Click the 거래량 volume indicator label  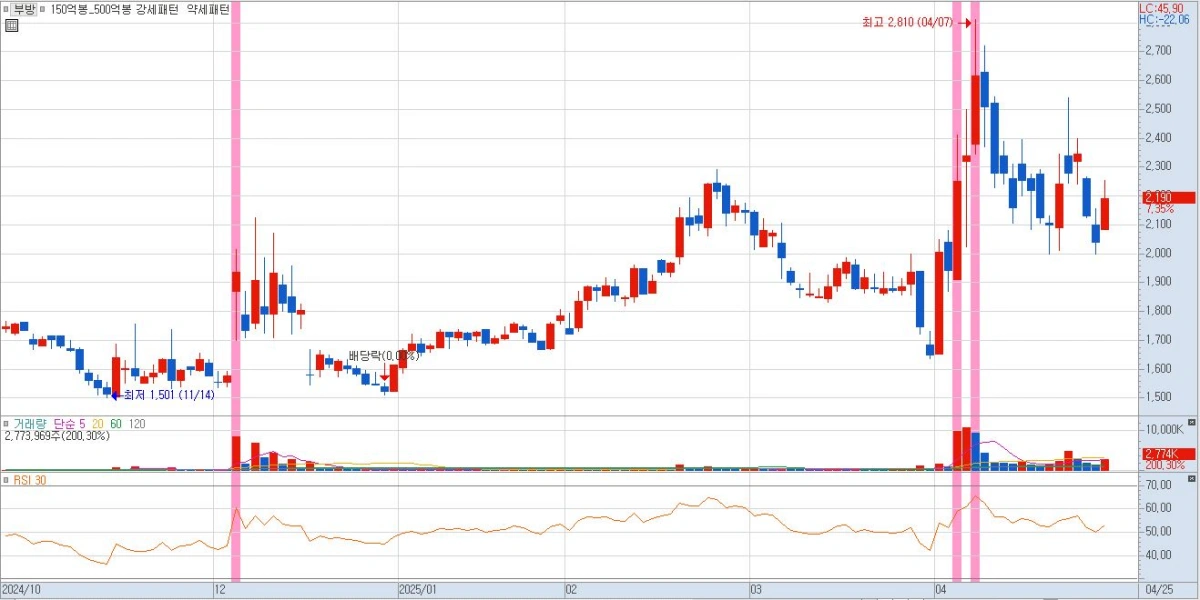(x=30, y=424)
